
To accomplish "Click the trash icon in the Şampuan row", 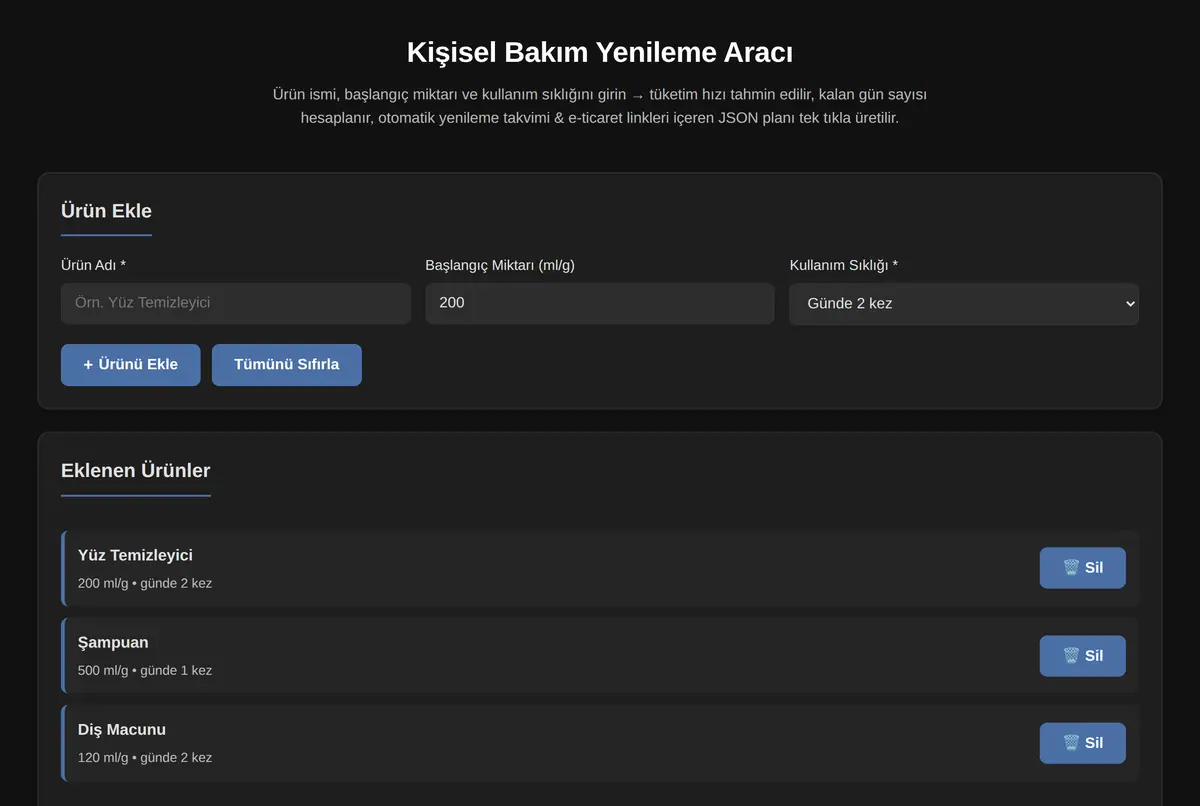I will coord(1071,656).
